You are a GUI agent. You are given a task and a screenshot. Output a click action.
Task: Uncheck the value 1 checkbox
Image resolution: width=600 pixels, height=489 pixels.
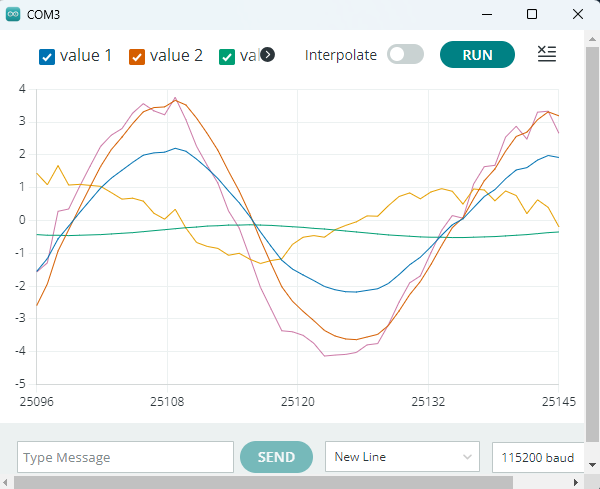(47, 56)
